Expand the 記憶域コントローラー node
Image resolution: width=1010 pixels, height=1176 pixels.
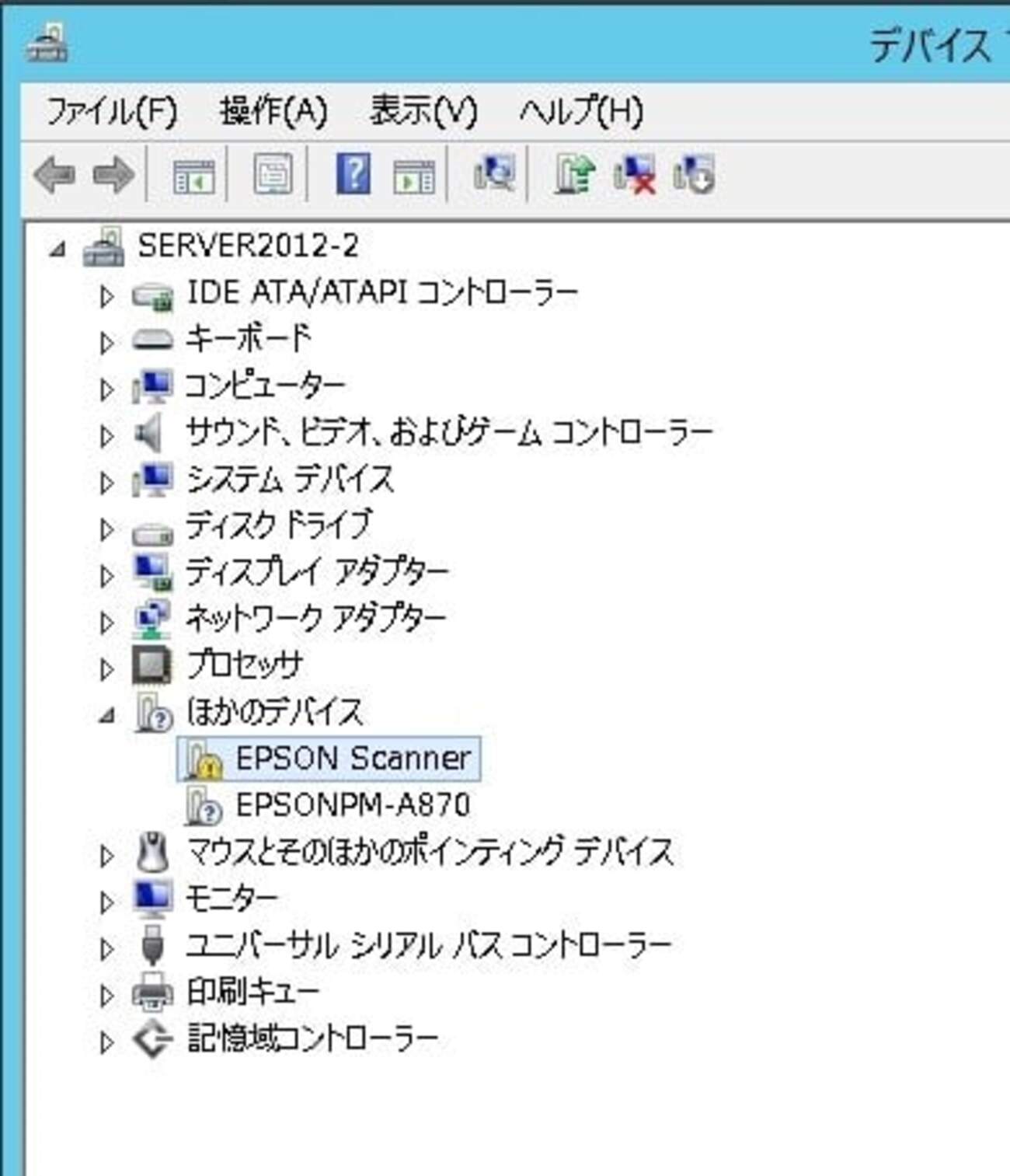click(106, 1042)
